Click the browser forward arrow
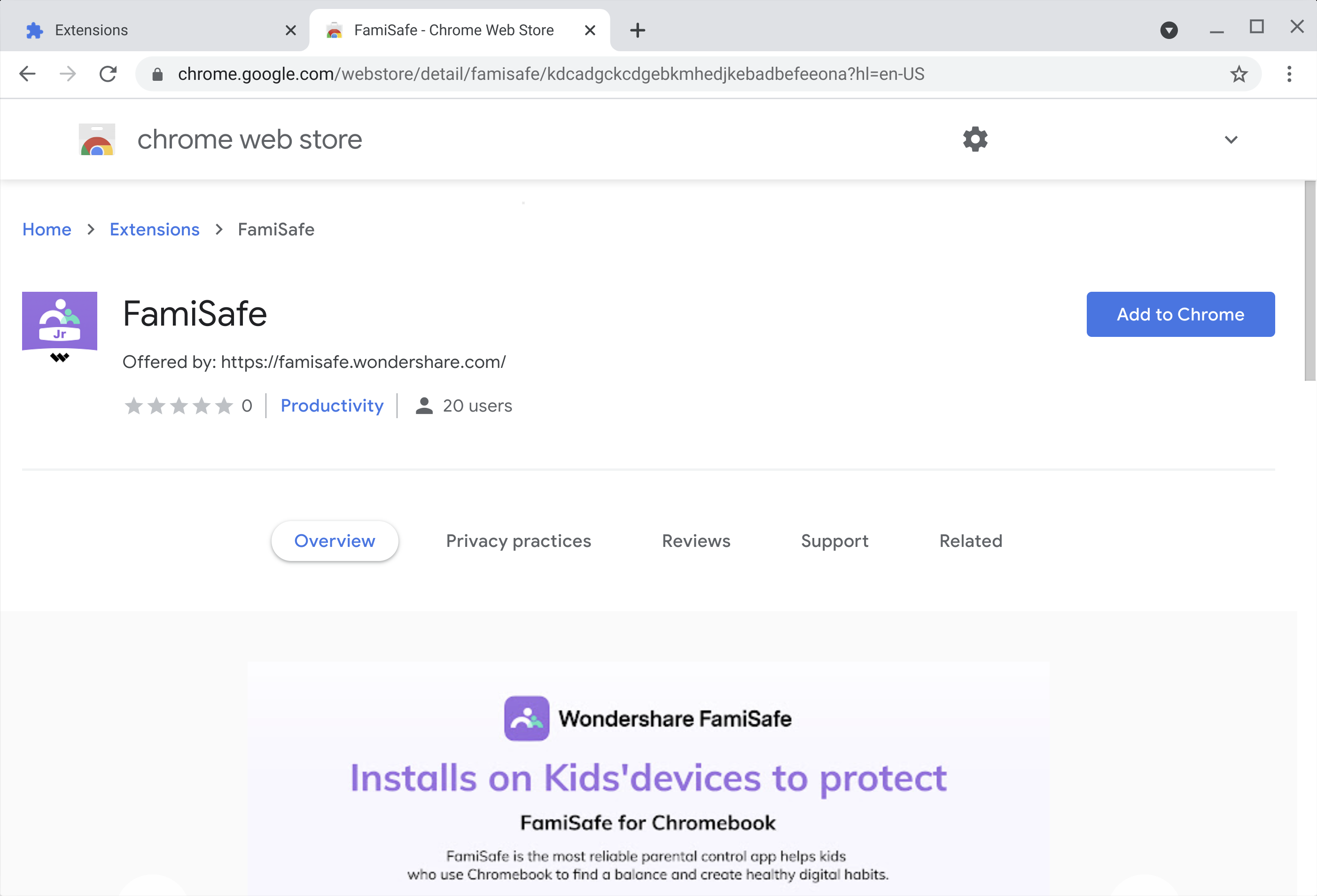1317x896 pixels. coord(68,74)
